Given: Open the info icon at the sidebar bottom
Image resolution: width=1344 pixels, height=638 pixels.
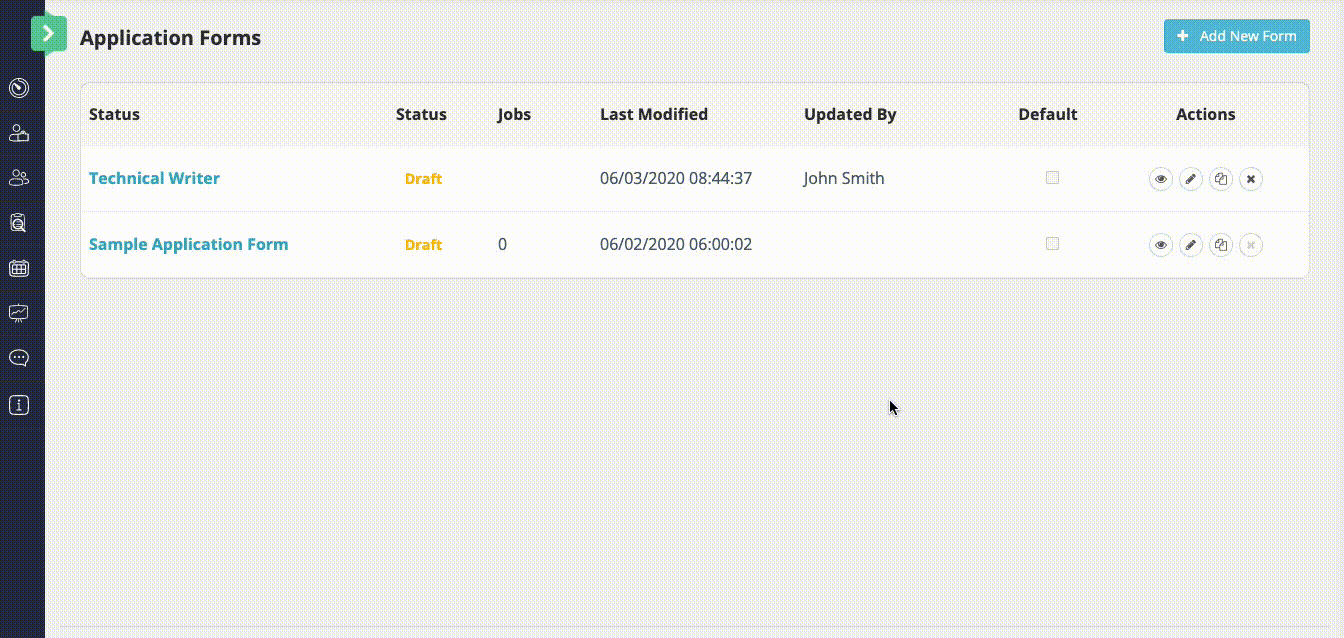Looking at the screenshot, I should (18, 404).
